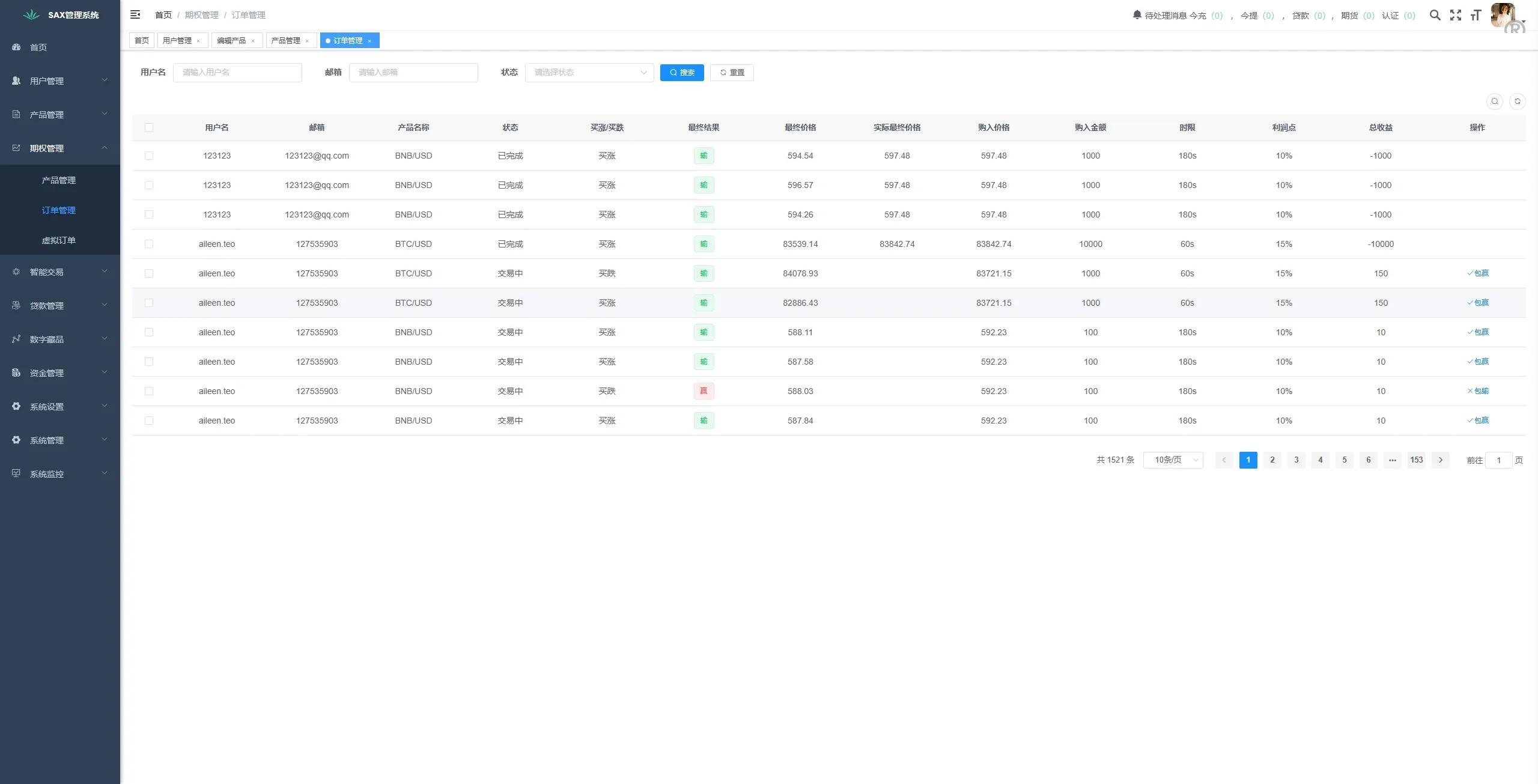The image size is (1538, 784).
Task: Toggle fullscreen mode icon
Action: click(x=1455, y=15)
